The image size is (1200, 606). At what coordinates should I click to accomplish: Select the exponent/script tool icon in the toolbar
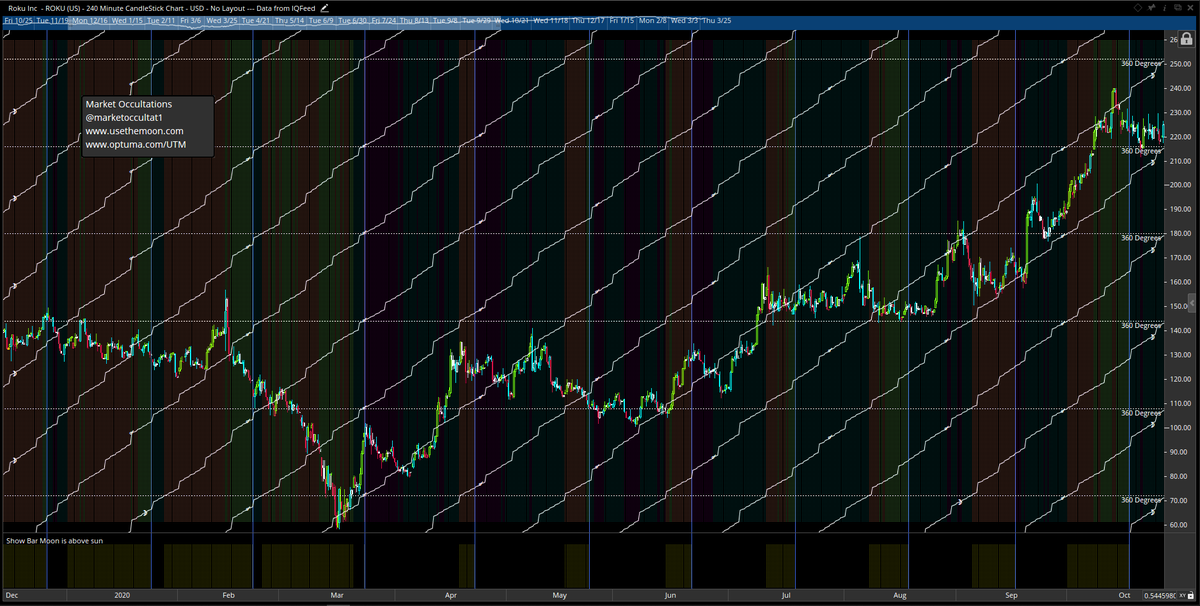click(1151, 8)
